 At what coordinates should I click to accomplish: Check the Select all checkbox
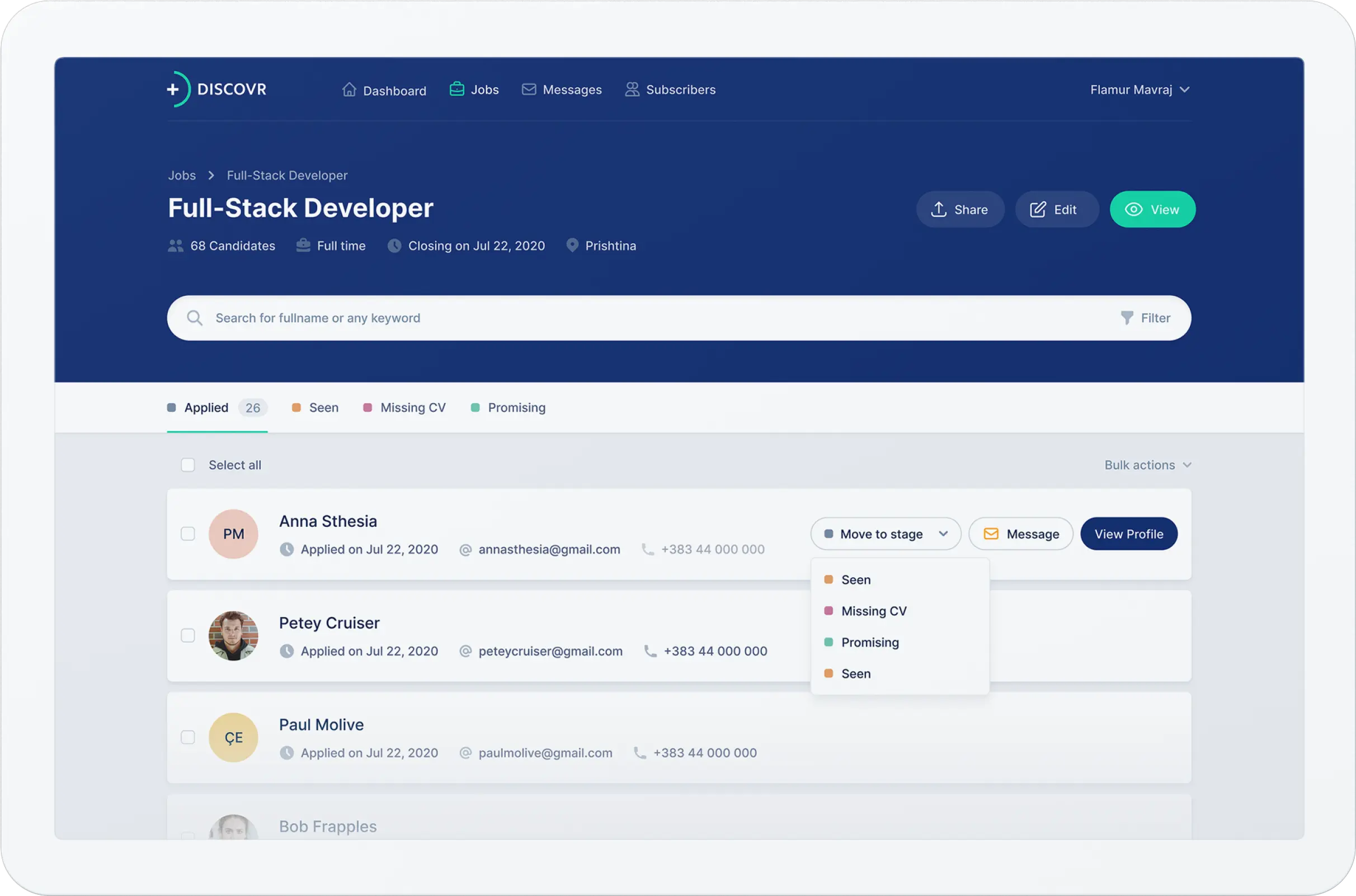click(188, 465)
